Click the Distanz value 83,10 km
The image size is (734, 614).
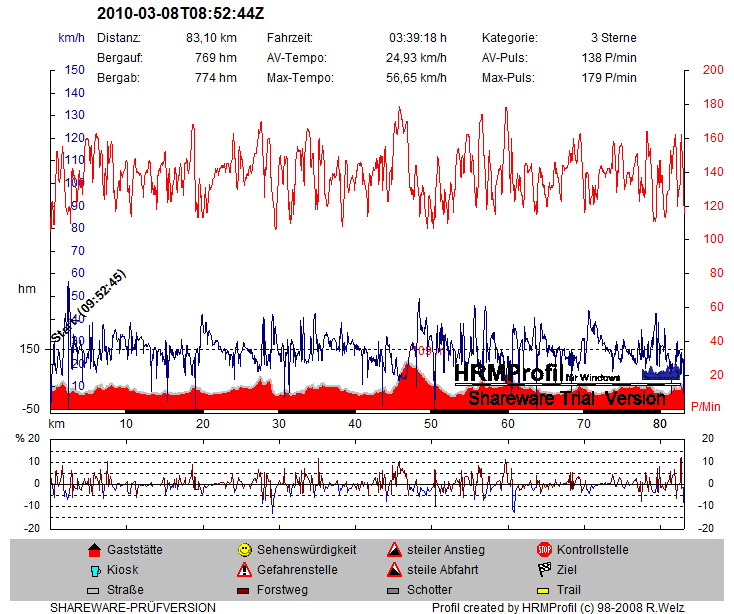[x=211, y=38]
